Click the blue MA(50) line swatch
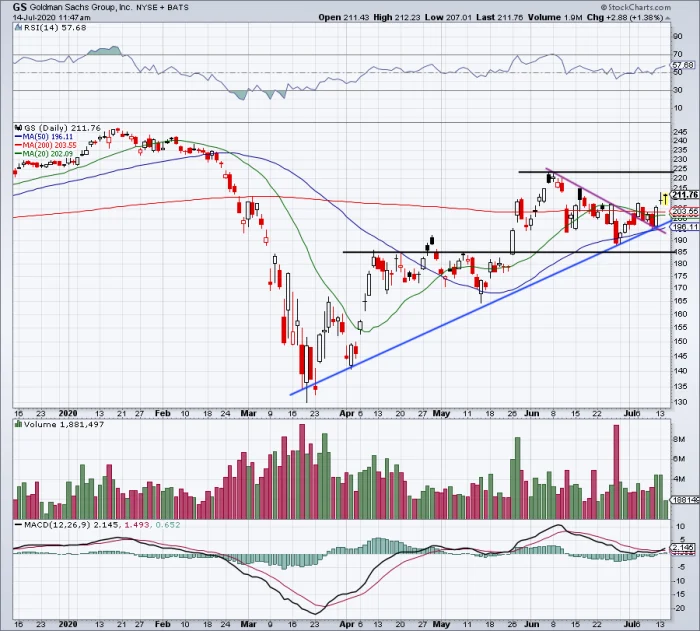Screen dimensions: 700x631 [19, 137]
